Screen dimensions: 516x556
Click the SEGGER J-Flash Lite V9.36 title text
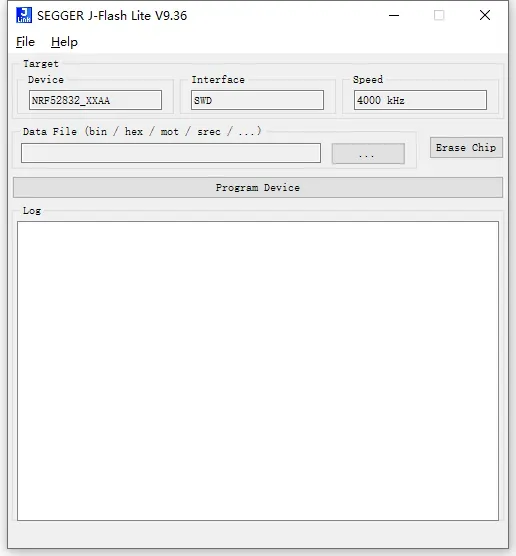click(112, 16)
